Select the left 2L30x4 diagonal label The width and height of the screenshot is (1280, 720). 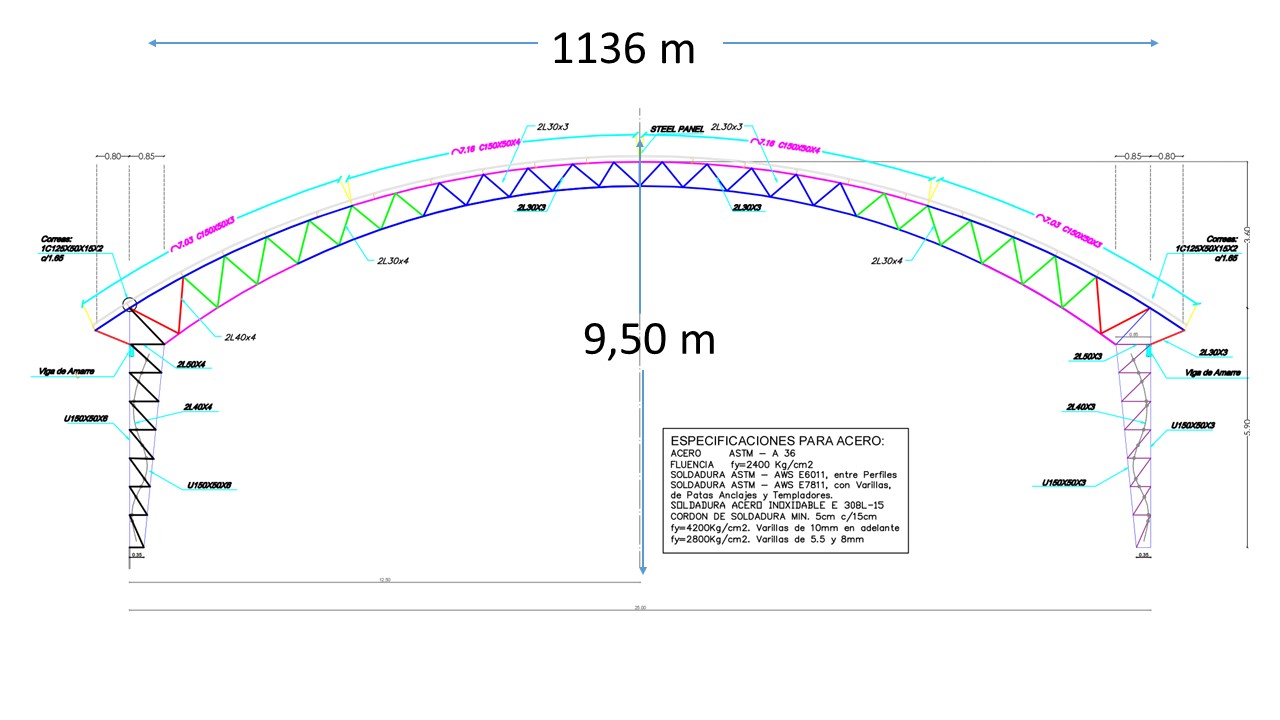(x=393, y=260)
